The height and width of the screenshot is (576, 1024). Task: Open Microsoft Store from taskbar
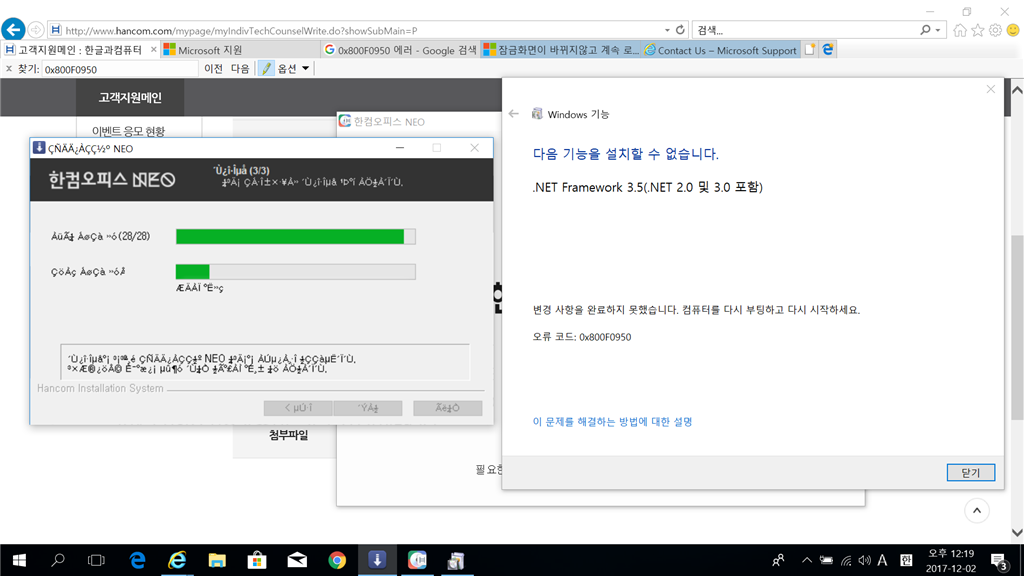(257, 560)
